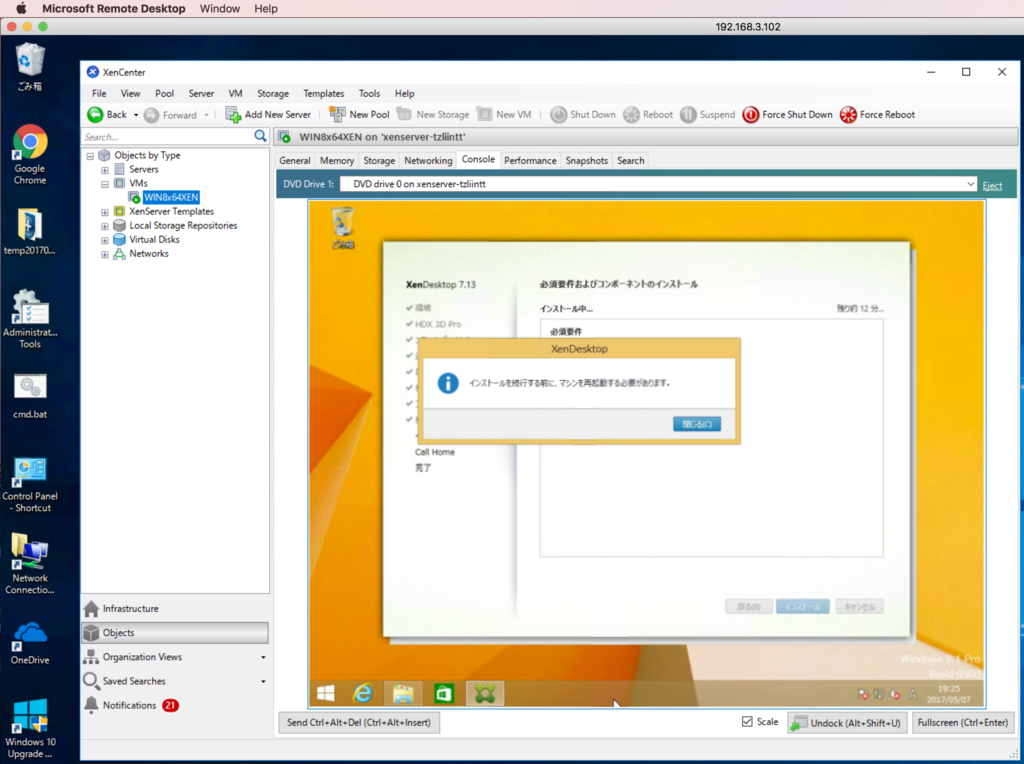This screenshot has width=1024, height=764.
Task: Click the New Pool toolbar icon
Action: [337, 114]
